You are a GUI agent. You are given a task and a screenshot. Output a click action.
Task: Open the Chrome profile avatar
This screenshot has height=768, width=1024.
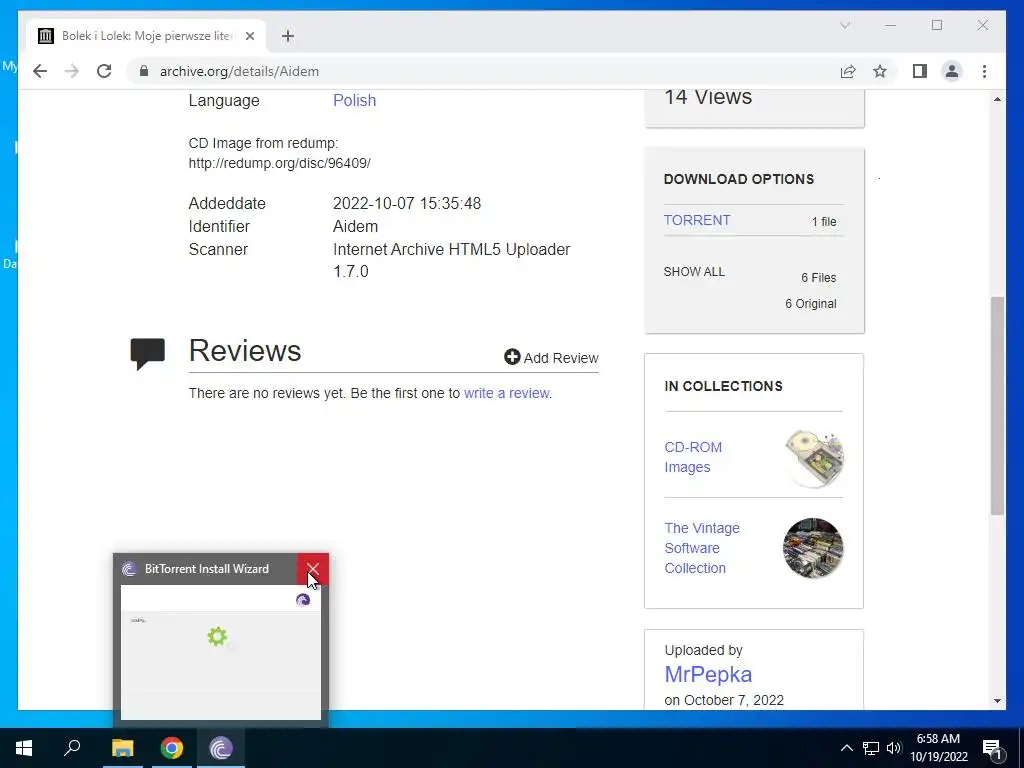[952, 71]
